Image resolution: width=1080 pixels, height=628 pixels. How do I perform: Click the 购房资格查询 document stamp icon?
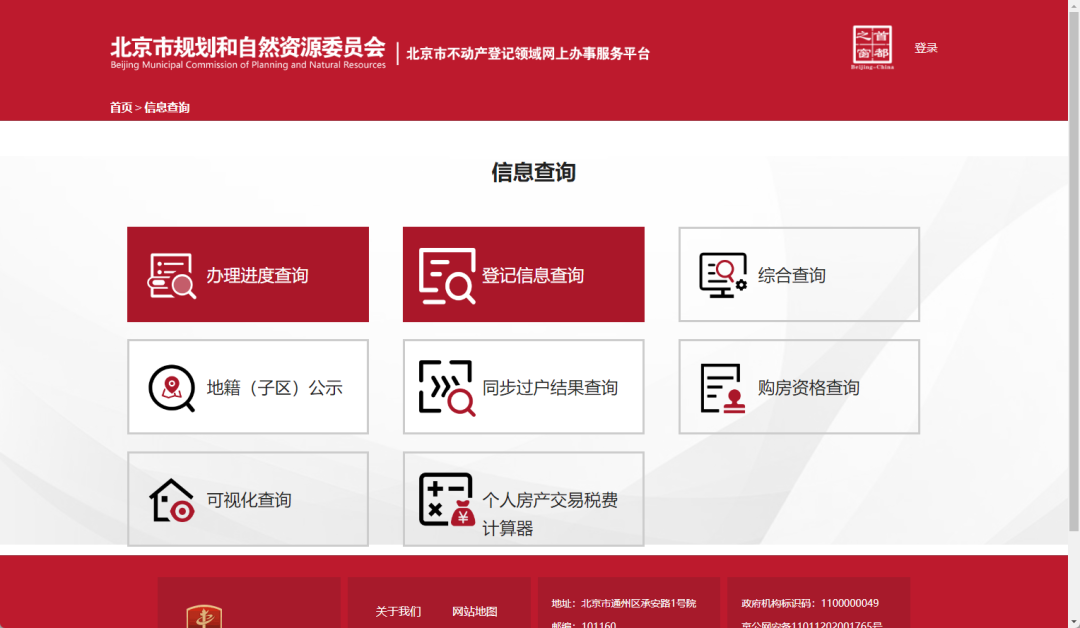[723, 388]
